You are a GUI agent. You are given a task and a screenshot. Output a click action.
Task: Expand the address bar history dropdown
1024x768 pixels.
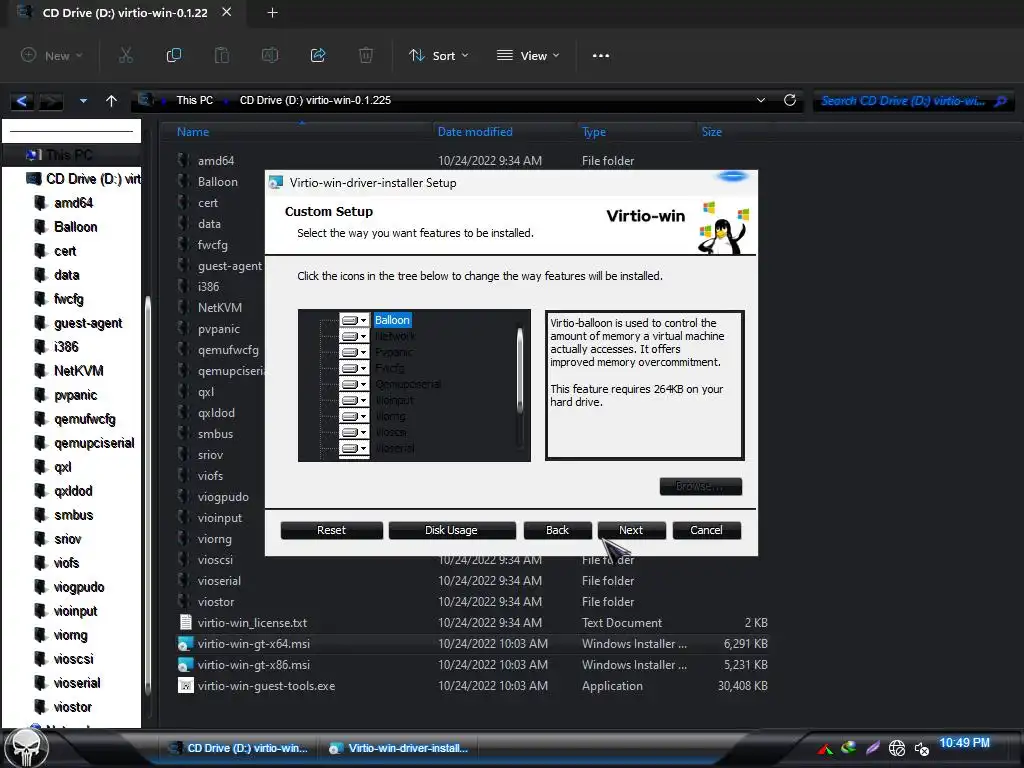(761, 100)
